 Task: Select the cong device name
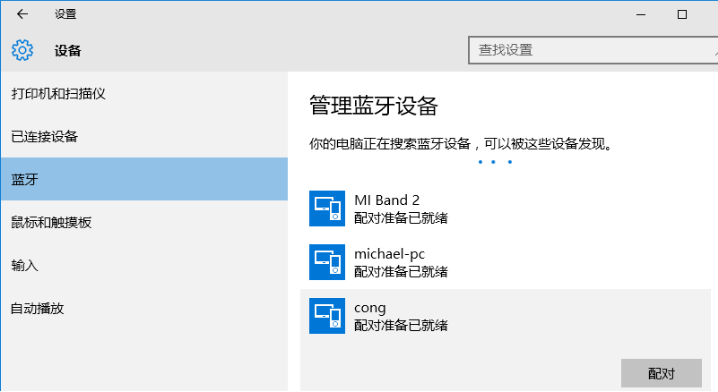(x=370, y=308)
